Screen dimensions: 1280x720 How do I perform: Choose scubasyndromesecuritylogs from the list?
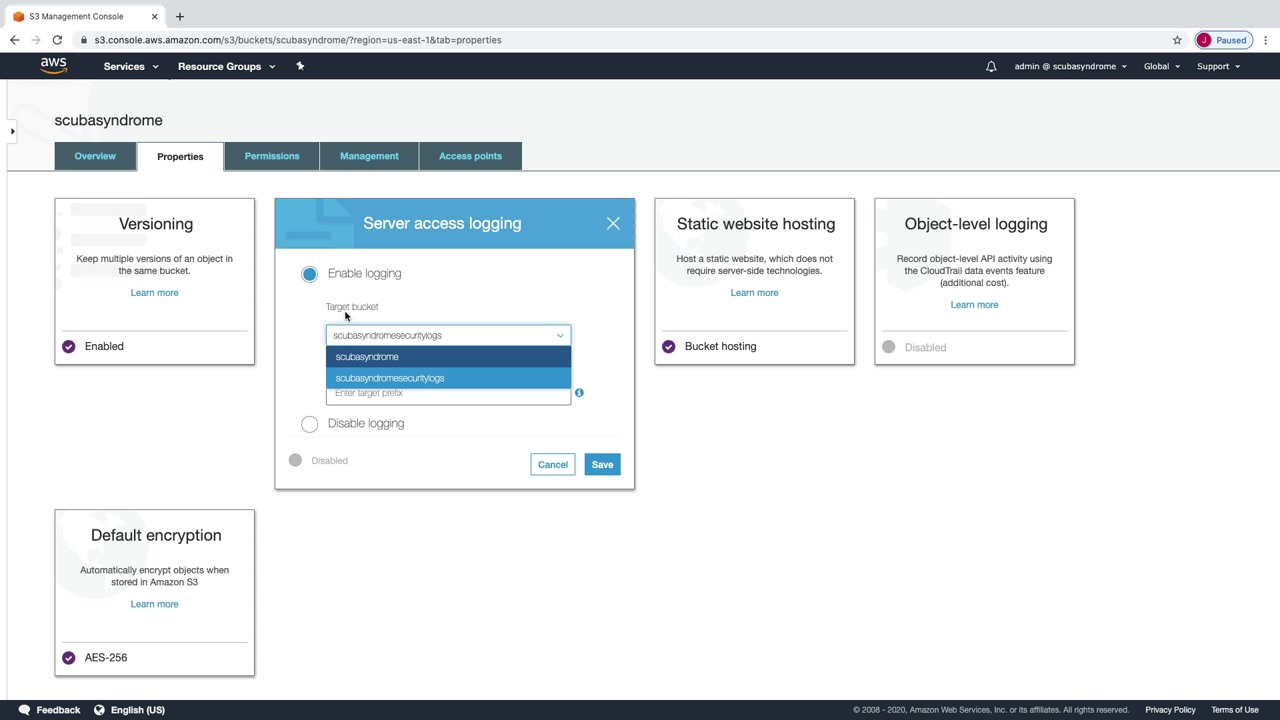tap(448, 378)
